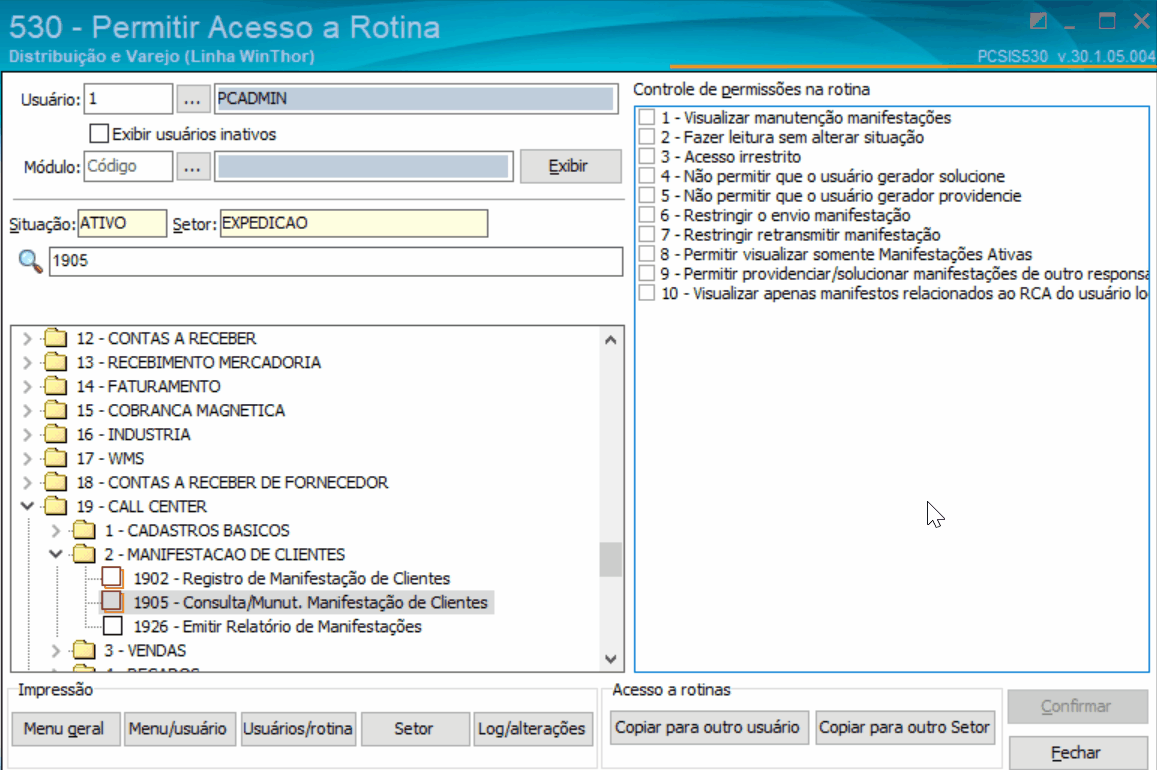The height and width of the screenshot is (770, 1157).
Task: Check routine 1902 Registro de Manifestação
Action: (112, 578)
